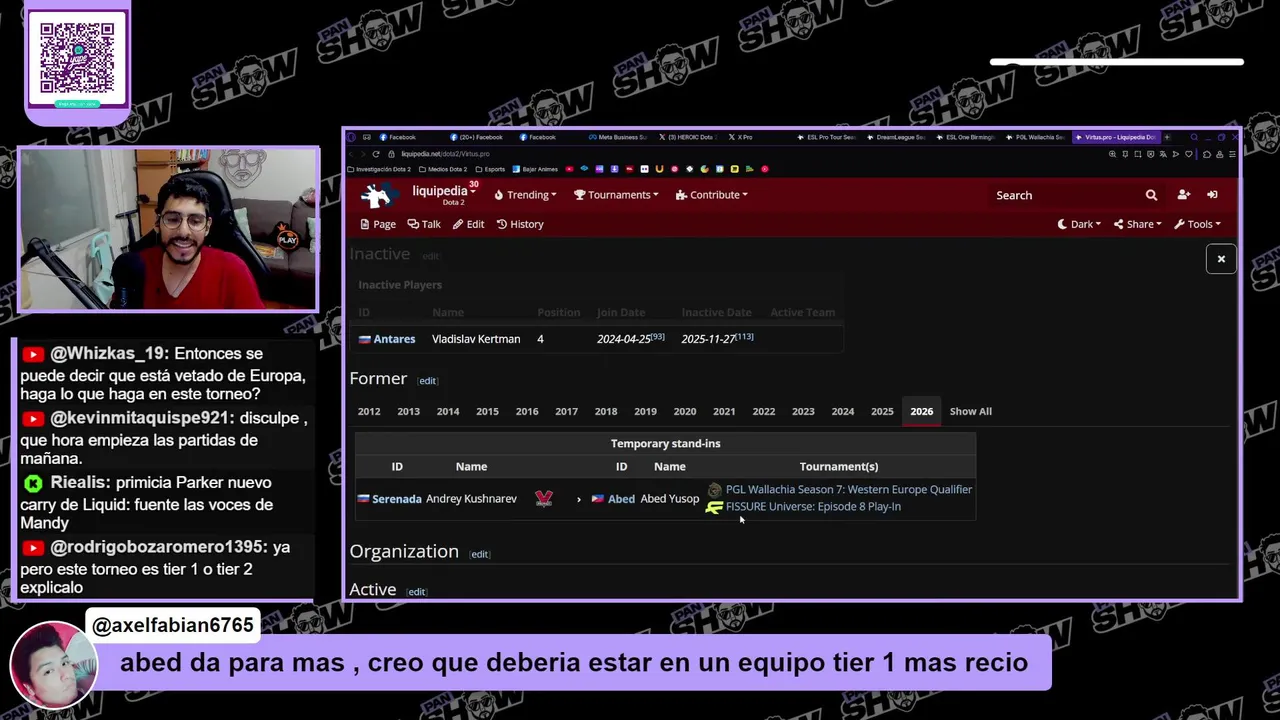This screenshot has width=1280, height=720.
Task: Select the 2012 year tab
Action: (369, 411)
